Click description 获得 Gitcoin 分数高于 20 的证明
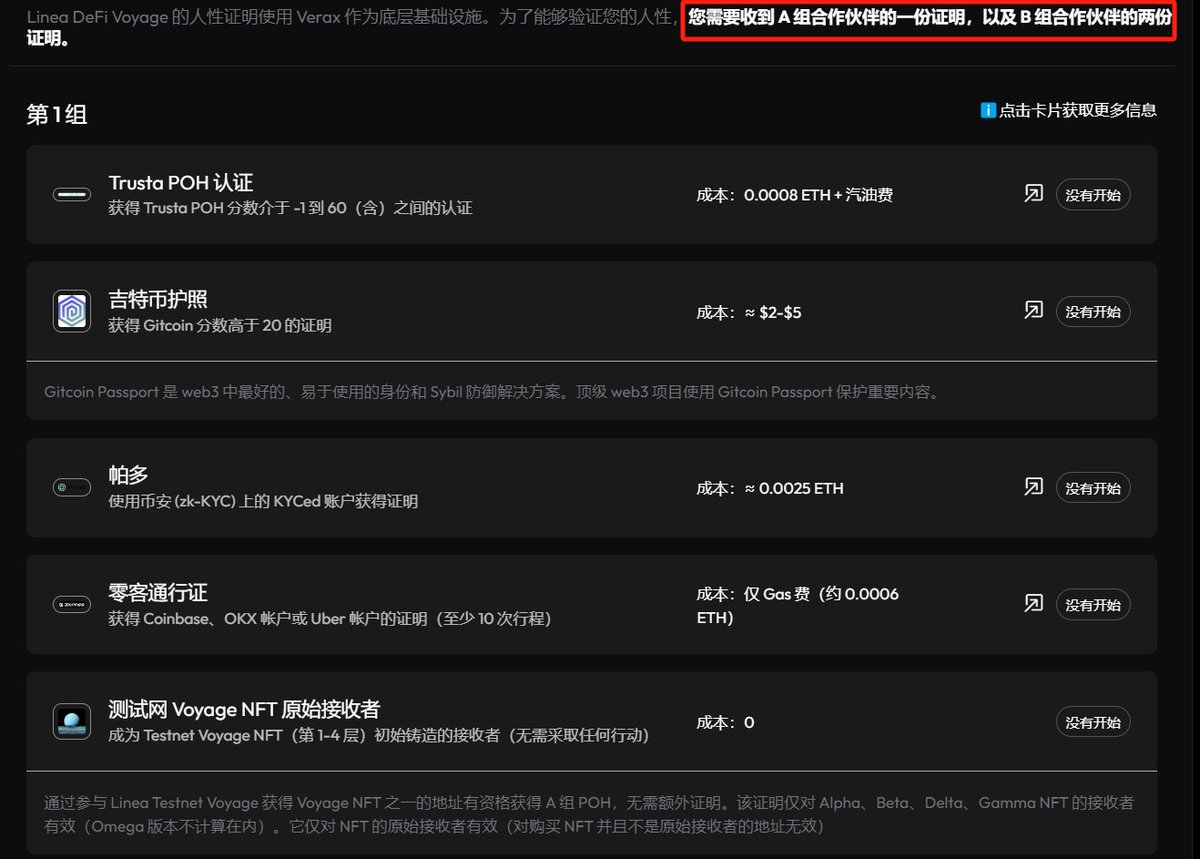The image size is (1200, 859). tap(220, 325)
